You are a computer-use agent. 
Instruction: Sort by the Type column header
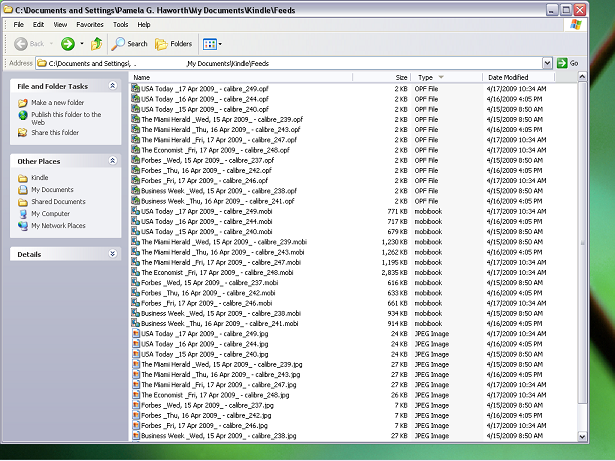pyautogui.click(x=446, y=77)
